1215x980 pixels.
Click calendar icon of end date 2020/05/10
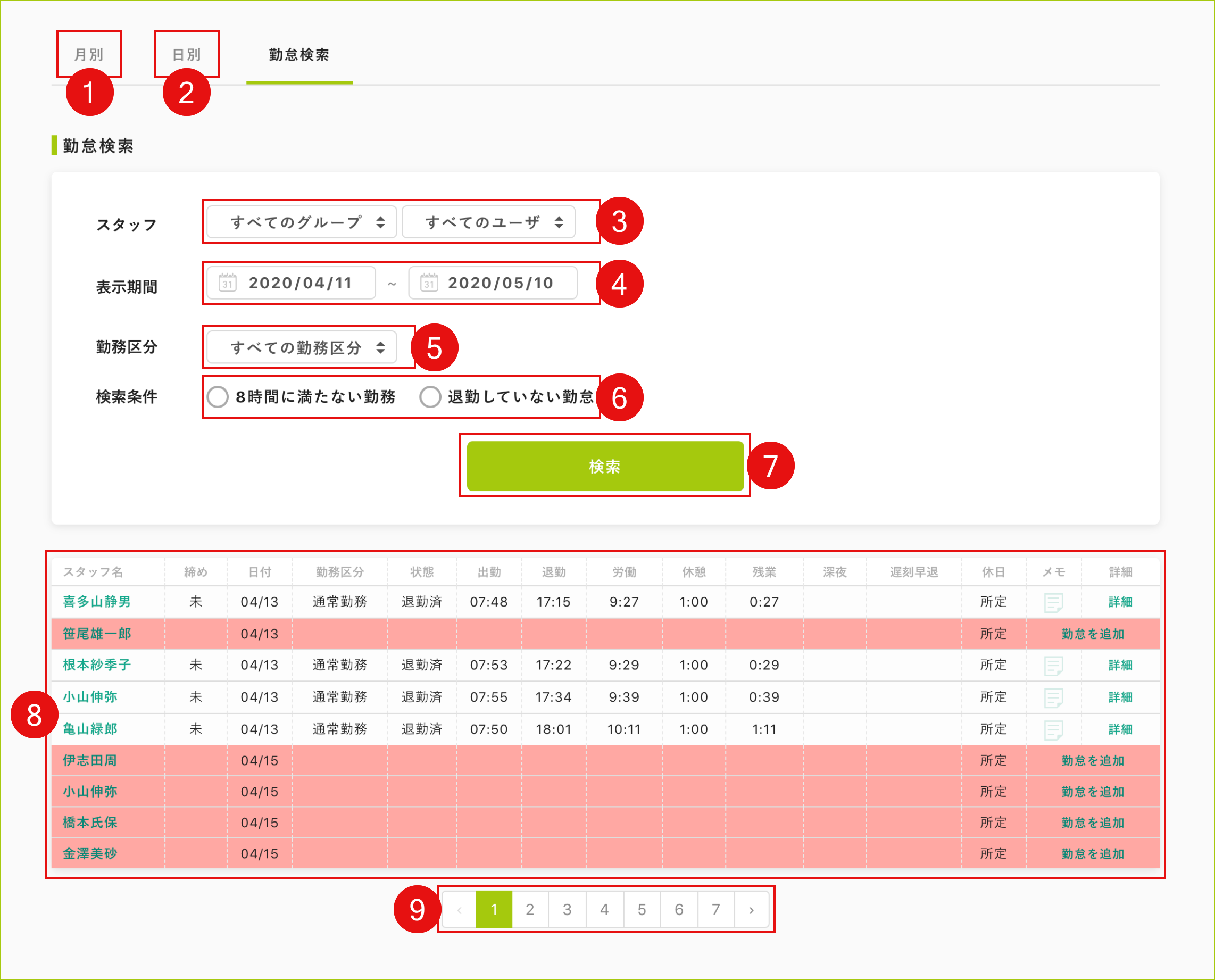click(x=429, y=283)
